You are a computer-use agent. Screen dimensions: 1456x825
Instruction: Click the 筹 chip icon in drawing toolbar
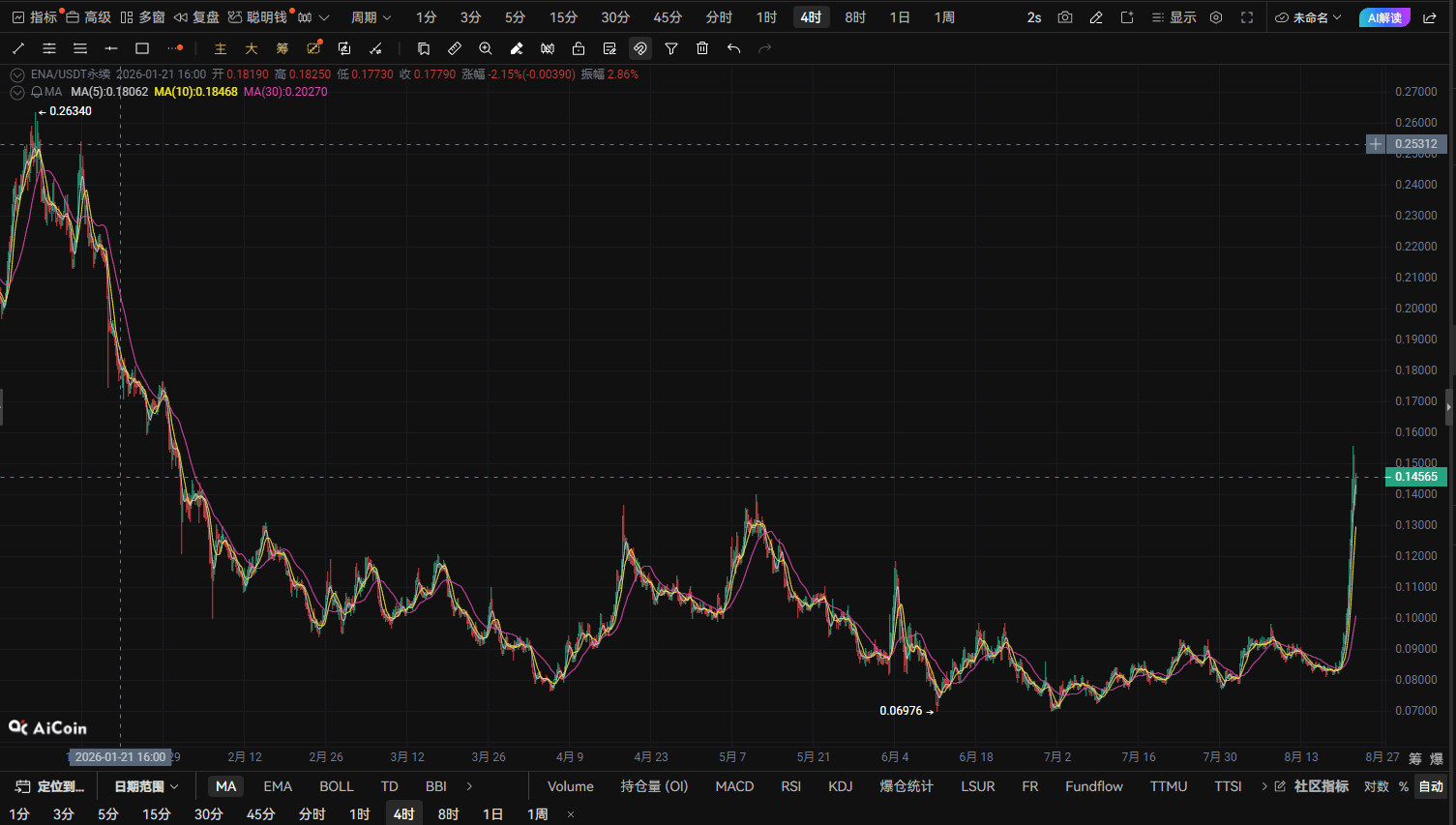coord(282,48)
